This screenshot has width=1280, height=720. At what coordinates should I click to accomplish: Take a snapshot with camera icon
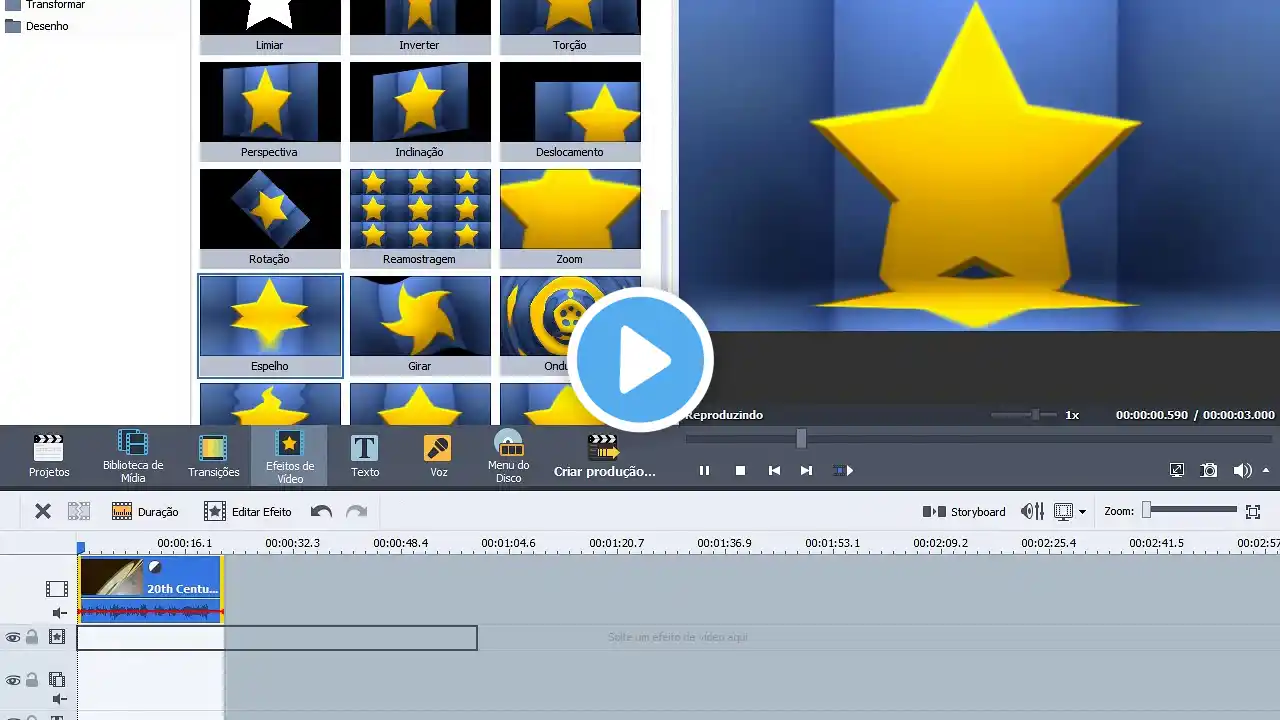[x=1209, y=470]
